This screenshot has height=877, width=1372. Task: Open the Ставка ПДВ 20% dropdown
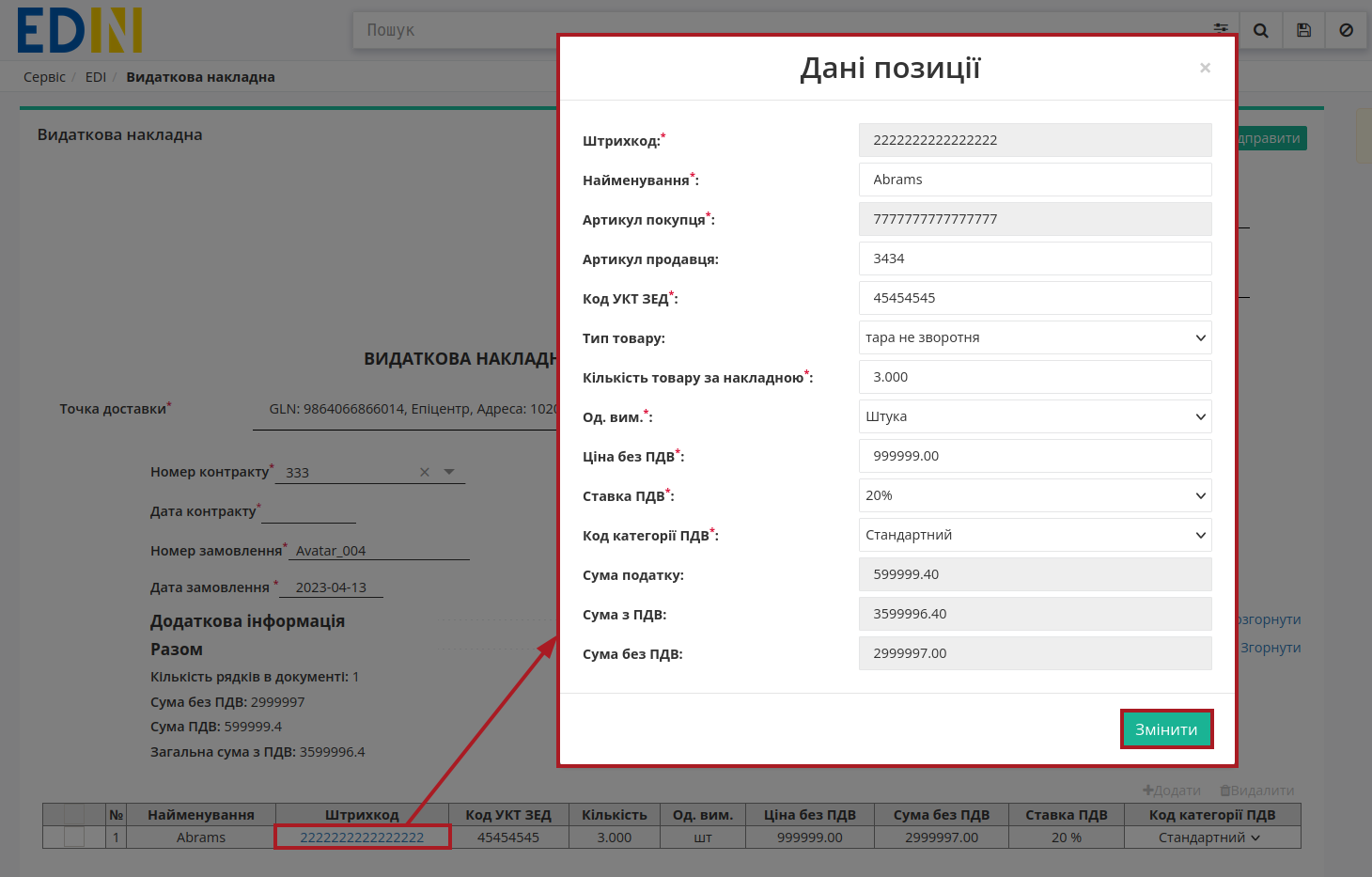tap(1035, 495)
